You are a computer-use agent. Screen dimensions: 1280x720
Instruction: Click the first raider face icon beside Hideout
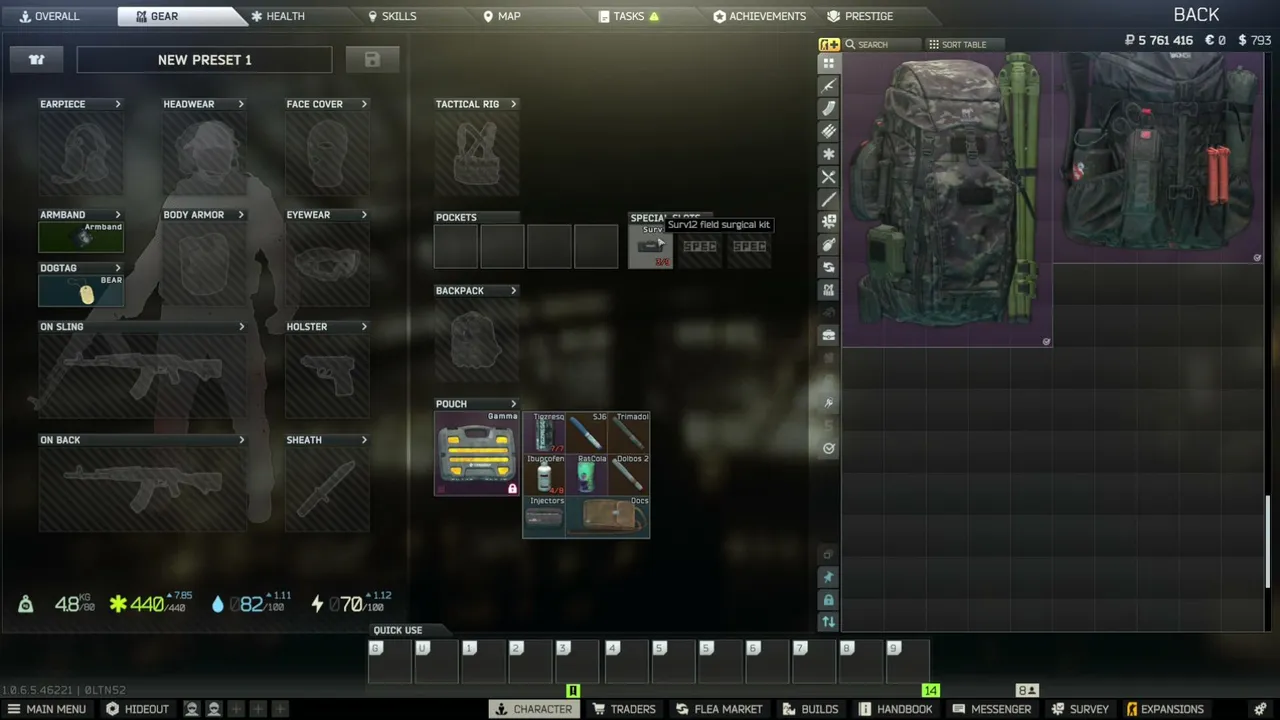click(192, 709)
